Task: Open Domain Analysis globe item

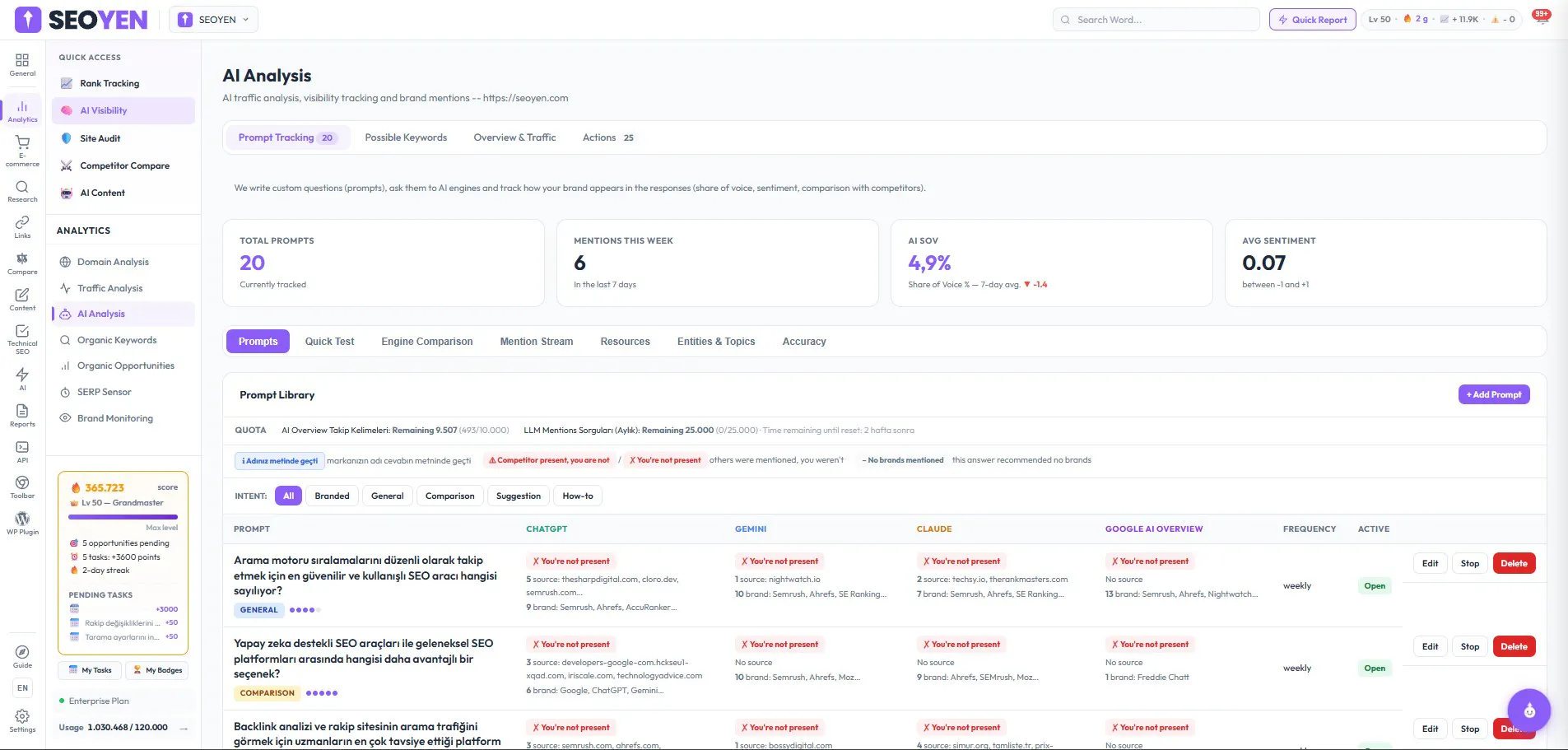Action: 123,262
